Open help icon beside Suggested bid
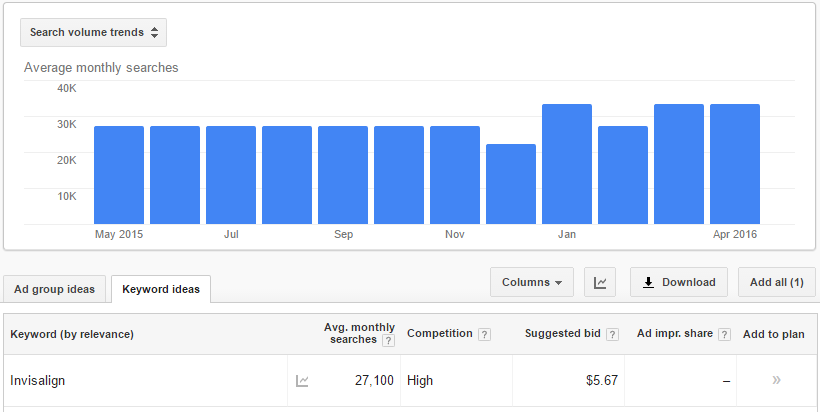 click(x=612, y=335)
